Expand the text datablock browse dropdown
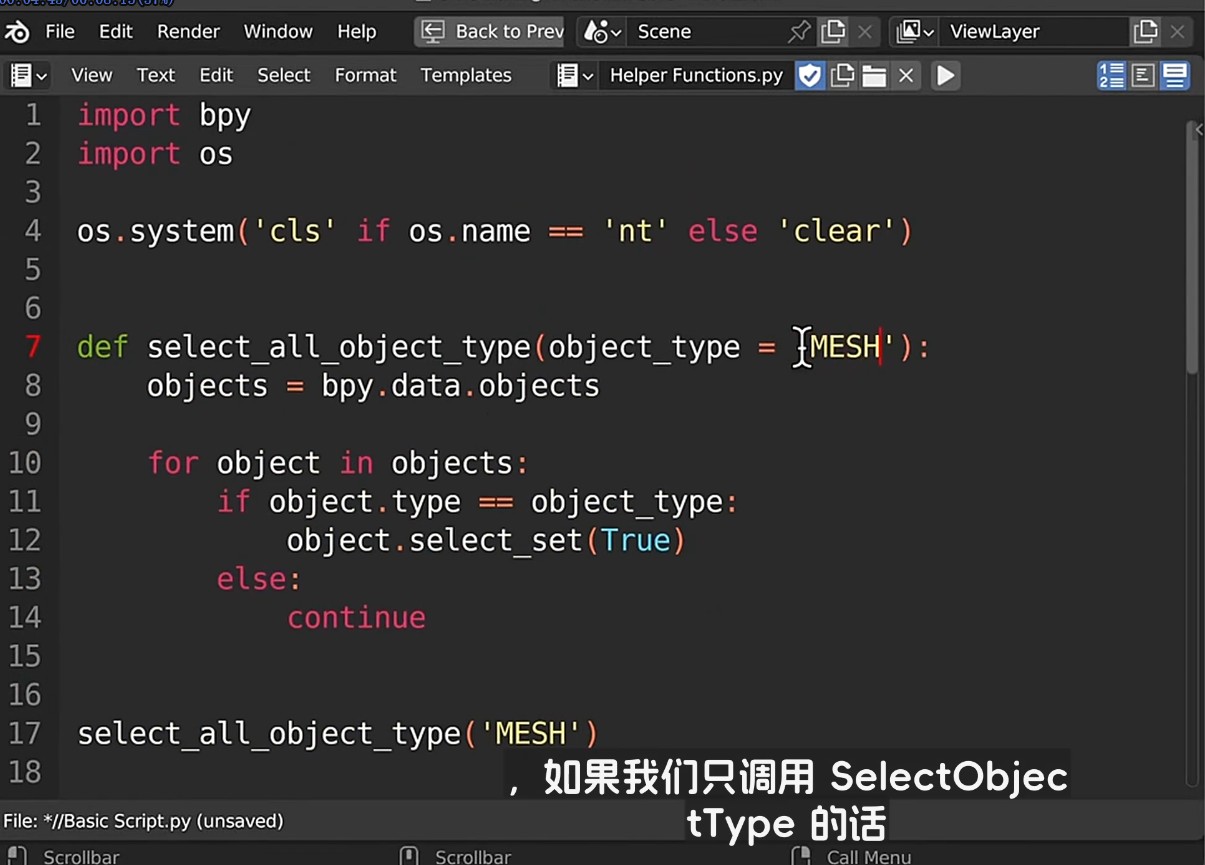Viewport: 1205px width, 865px height. (x=575, y=75)
